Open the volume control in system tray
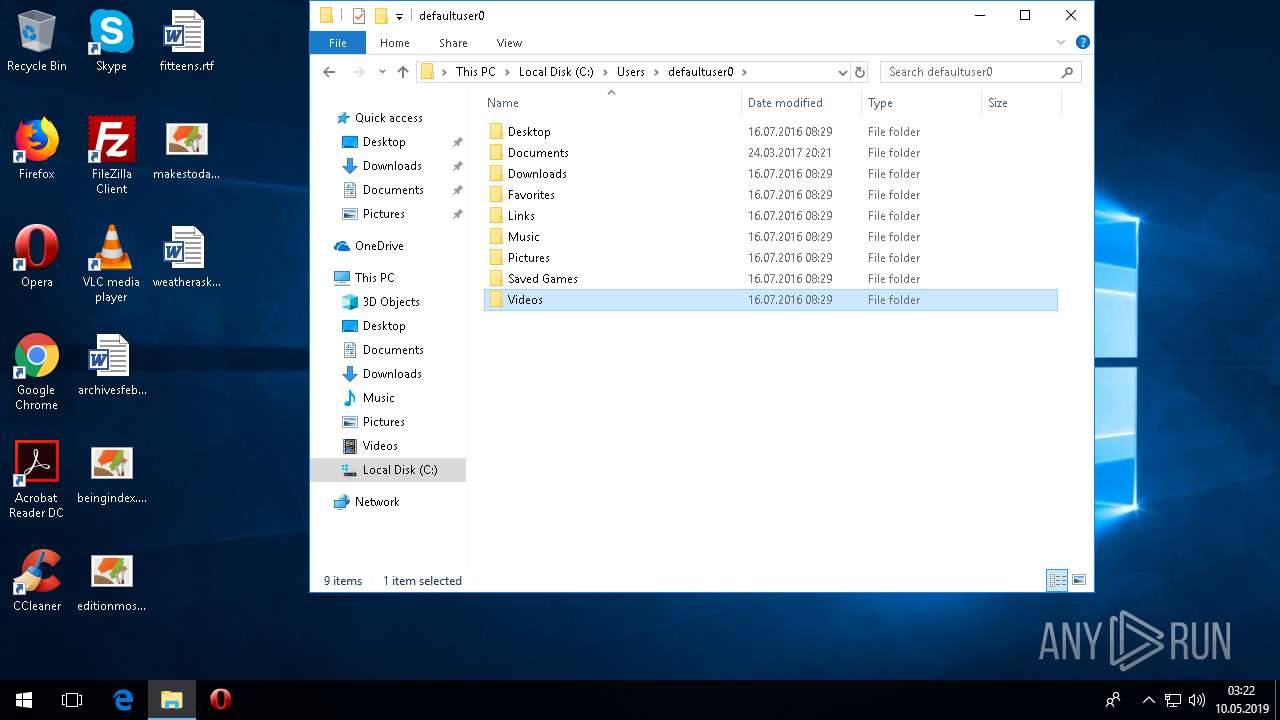Image resolution: width=1280 pixels, height=720 pixels. pos(1197,700)
